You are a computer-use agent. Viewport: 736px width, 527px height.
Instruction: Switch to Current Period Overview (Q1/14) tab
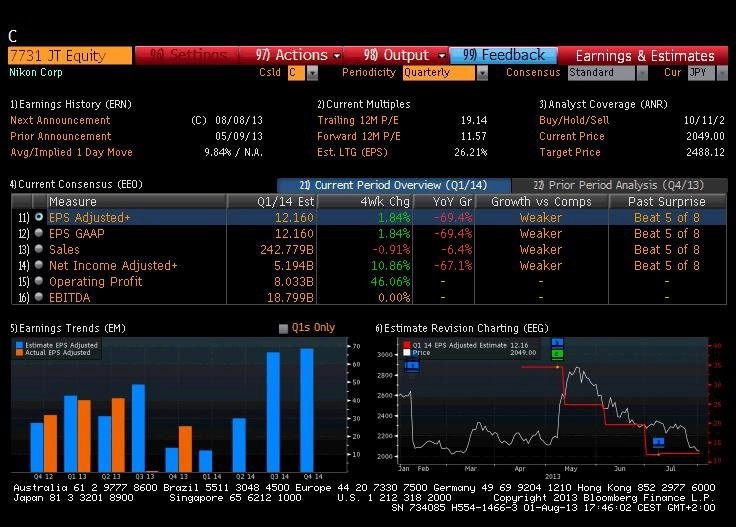pos(393,185)
